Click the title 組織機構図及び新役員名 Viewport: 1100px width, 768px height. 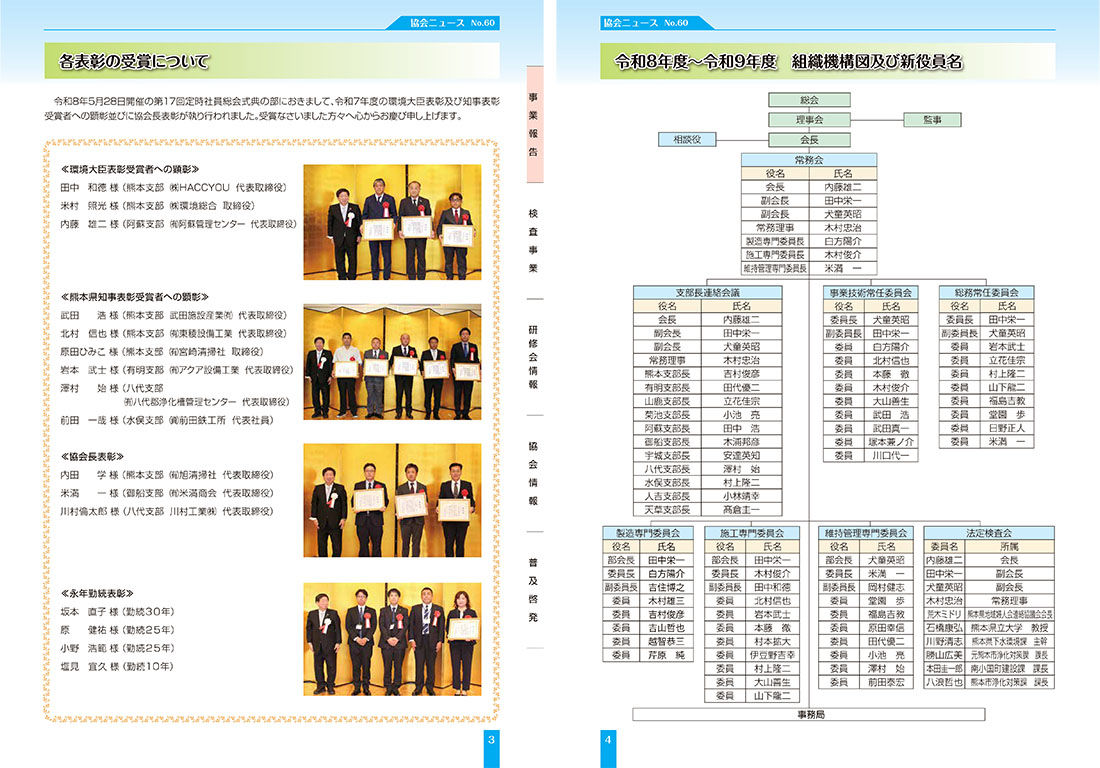tap(877, 62)
